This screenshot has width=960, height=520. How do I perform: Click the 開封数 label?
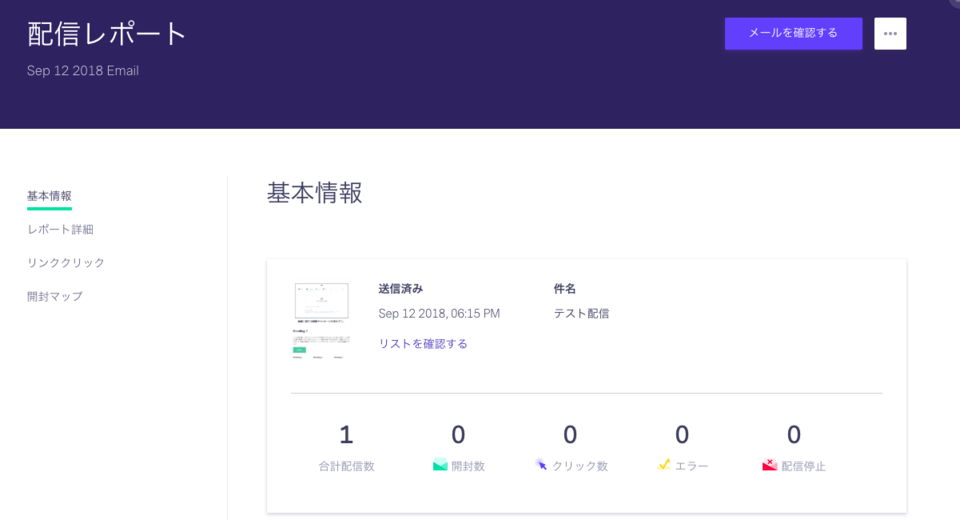click(x=468, y=466)
